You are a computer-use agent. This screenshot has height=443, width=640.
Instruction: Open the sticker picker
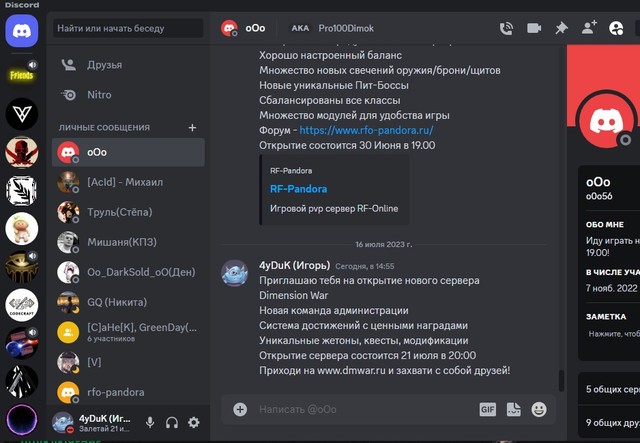coord(513,409)
